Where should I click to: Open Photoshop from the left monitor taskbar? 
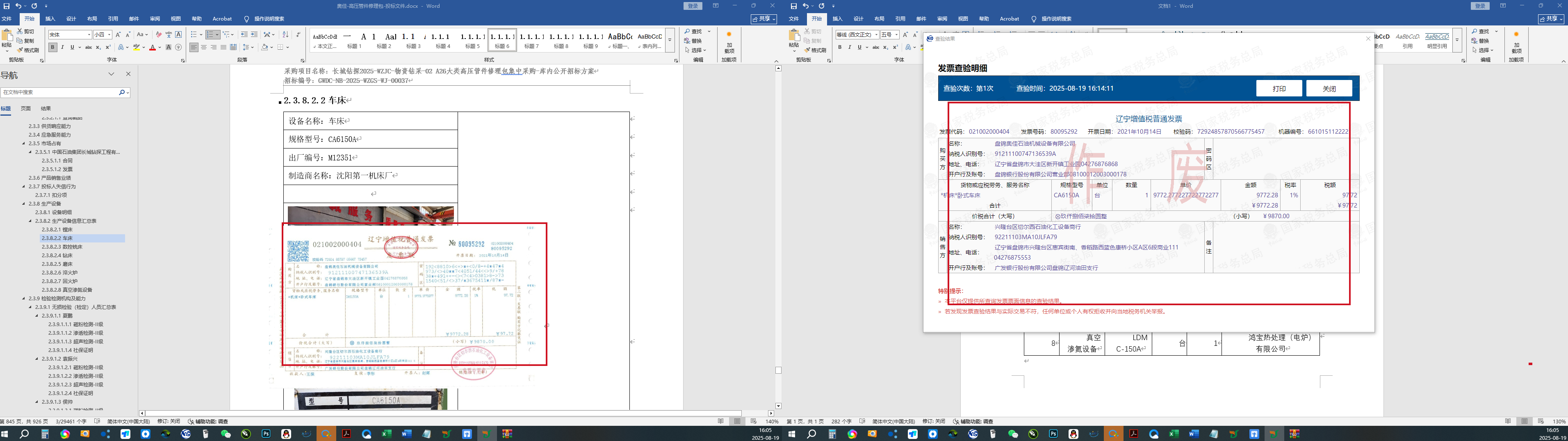point(266,434)
